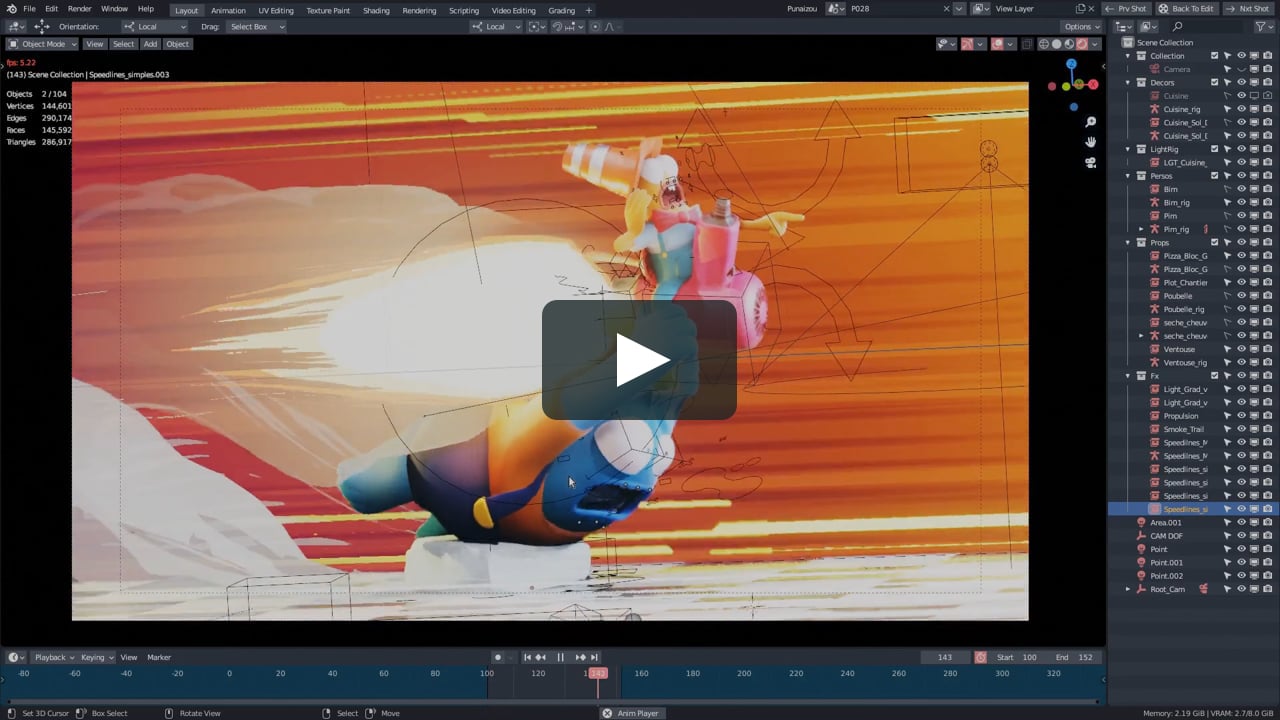Pause the animation playback
Screen dimensions: 1280x720
(x=560, y=657)
